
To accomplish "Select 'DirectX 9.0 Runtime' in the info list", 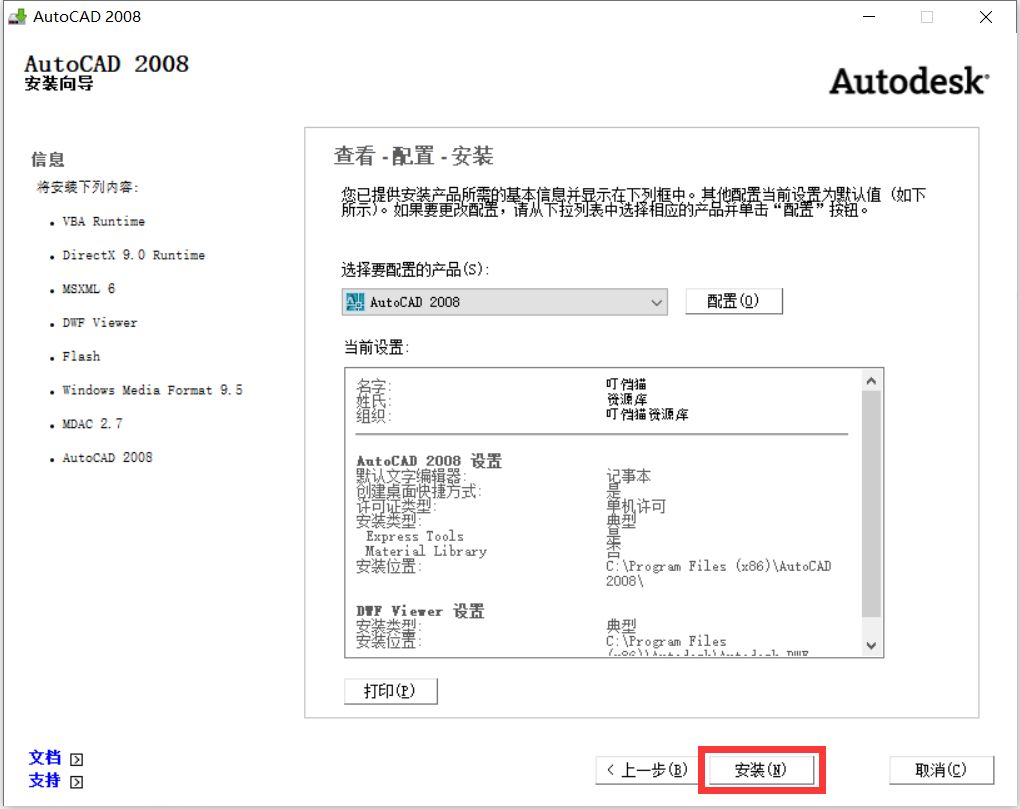I will [133, 256].
